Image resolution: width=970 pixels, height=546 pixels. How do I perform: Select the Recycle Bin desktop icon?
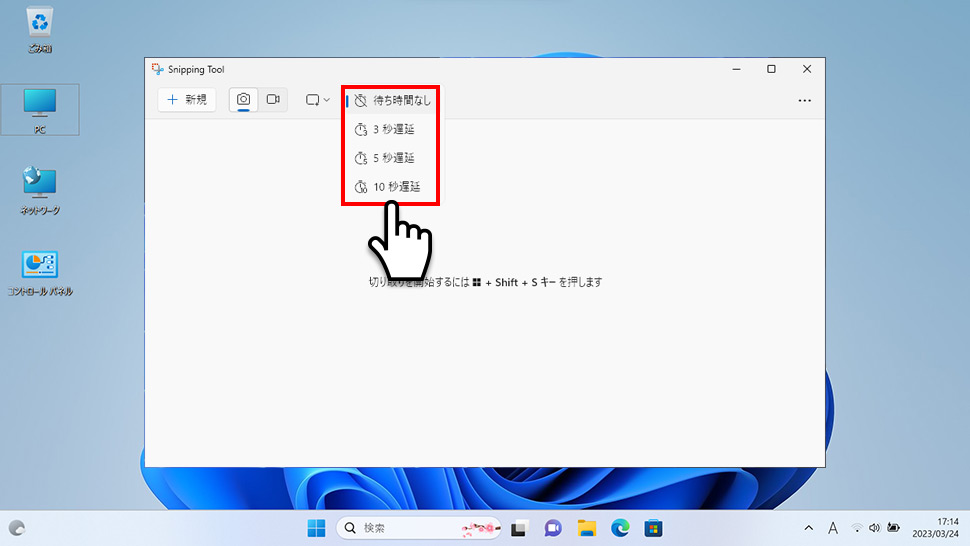click(x=40, y=30)
